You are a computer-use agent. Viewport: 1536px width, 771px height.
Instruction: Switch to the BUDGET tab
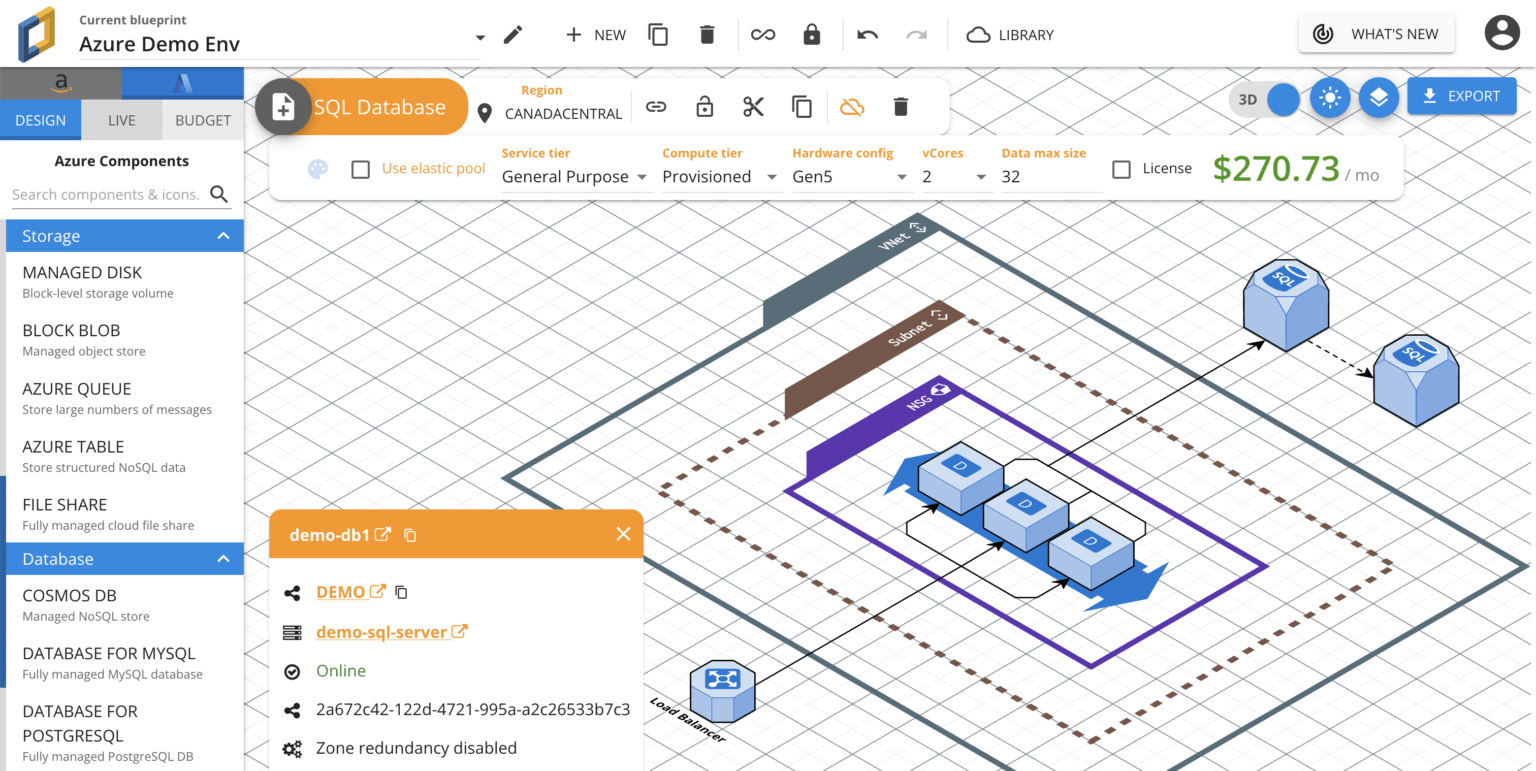(203, 119)
